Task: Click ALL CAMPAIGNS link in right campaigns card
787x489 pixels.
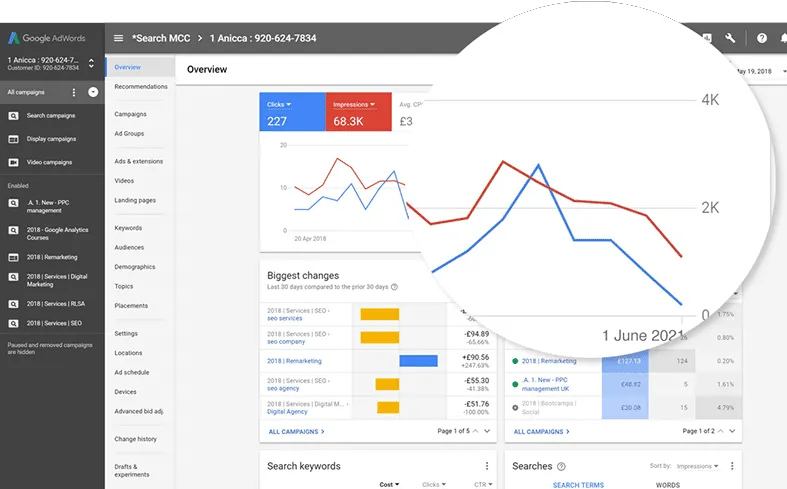Action: (x=541, y=432)
